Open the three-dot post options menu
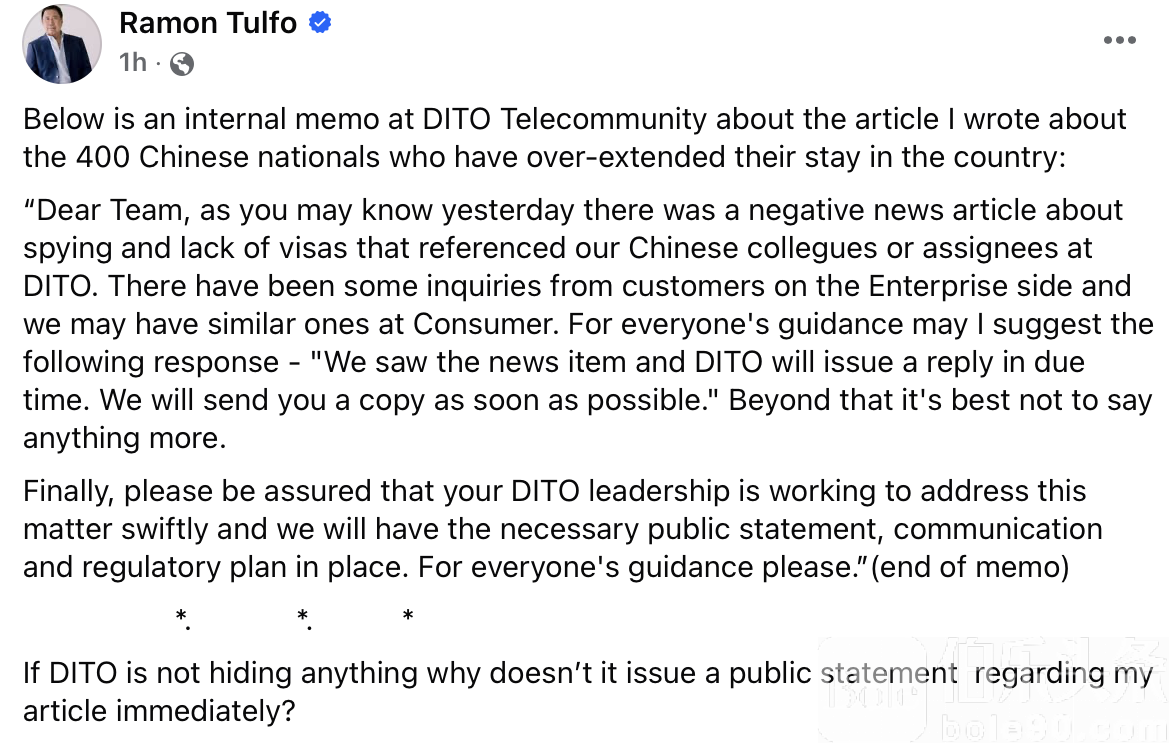 (1119, 40)
